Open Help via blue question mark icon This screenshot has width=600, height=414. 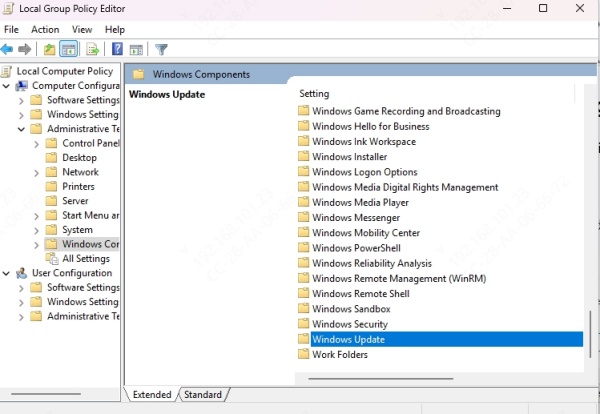point(117,49)
